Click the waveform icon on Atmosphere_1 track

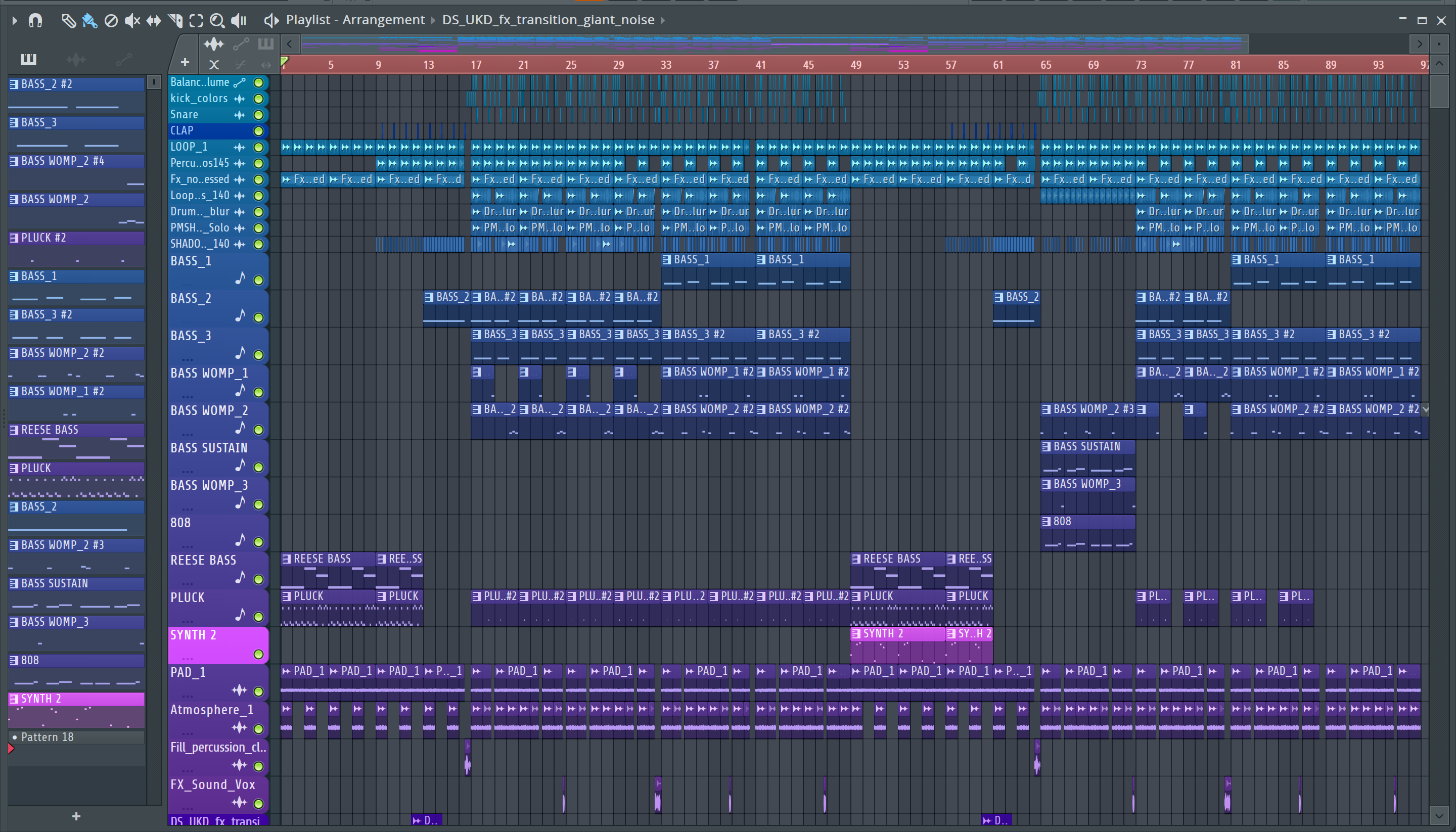click(240, 727)
